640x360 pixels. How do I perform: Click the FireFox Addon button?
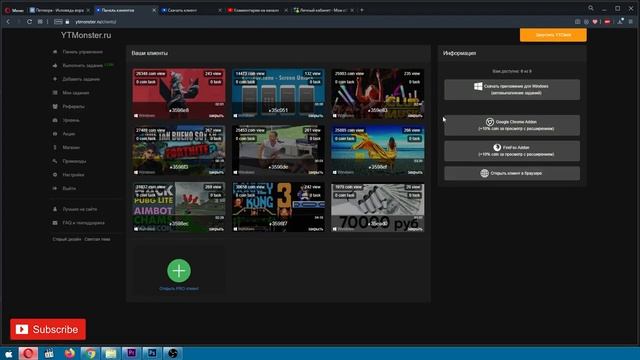512,151
